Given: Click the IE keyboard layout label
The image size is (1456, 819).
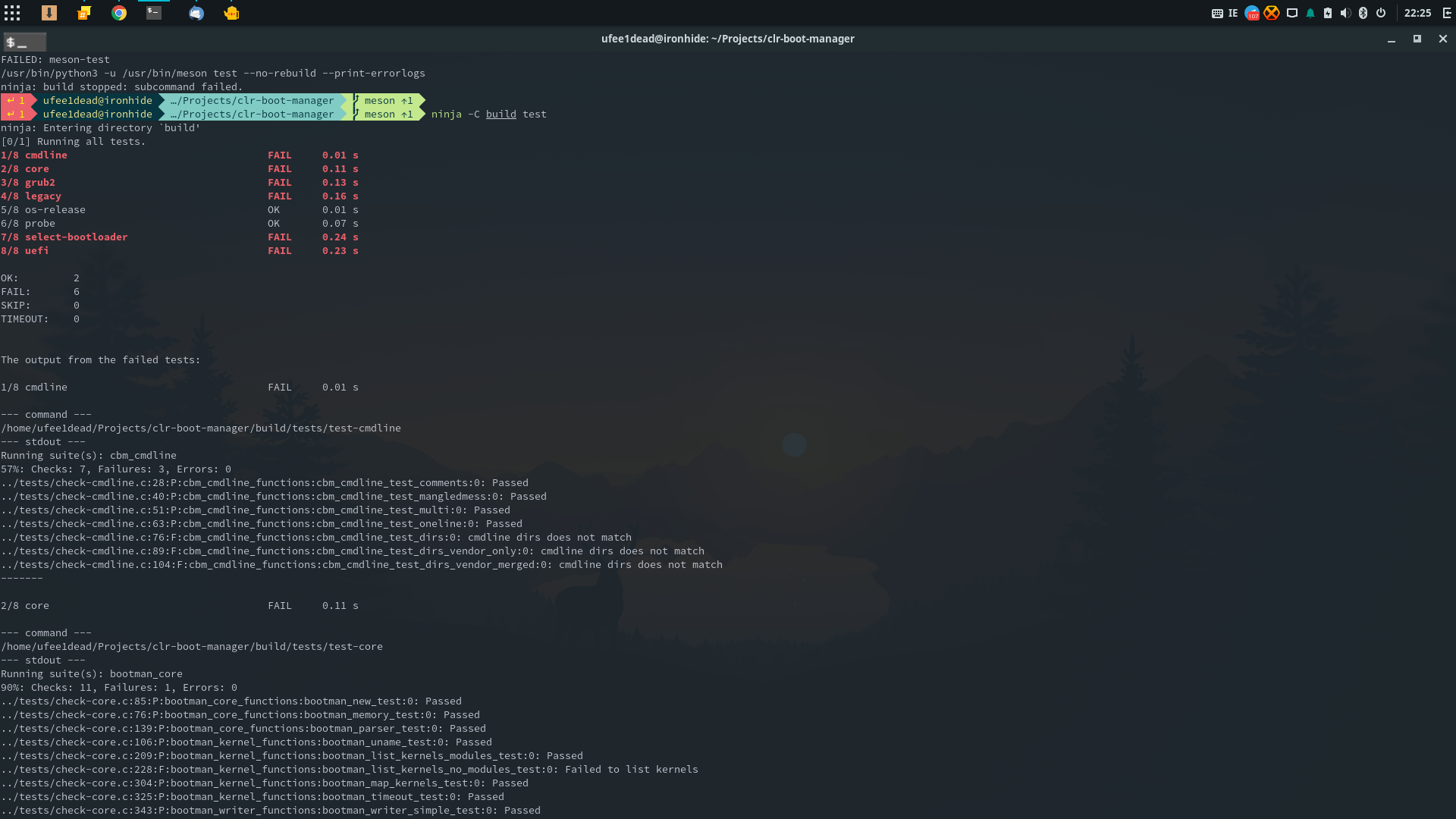Looking at the screenshot, I should pos(1233,13).
